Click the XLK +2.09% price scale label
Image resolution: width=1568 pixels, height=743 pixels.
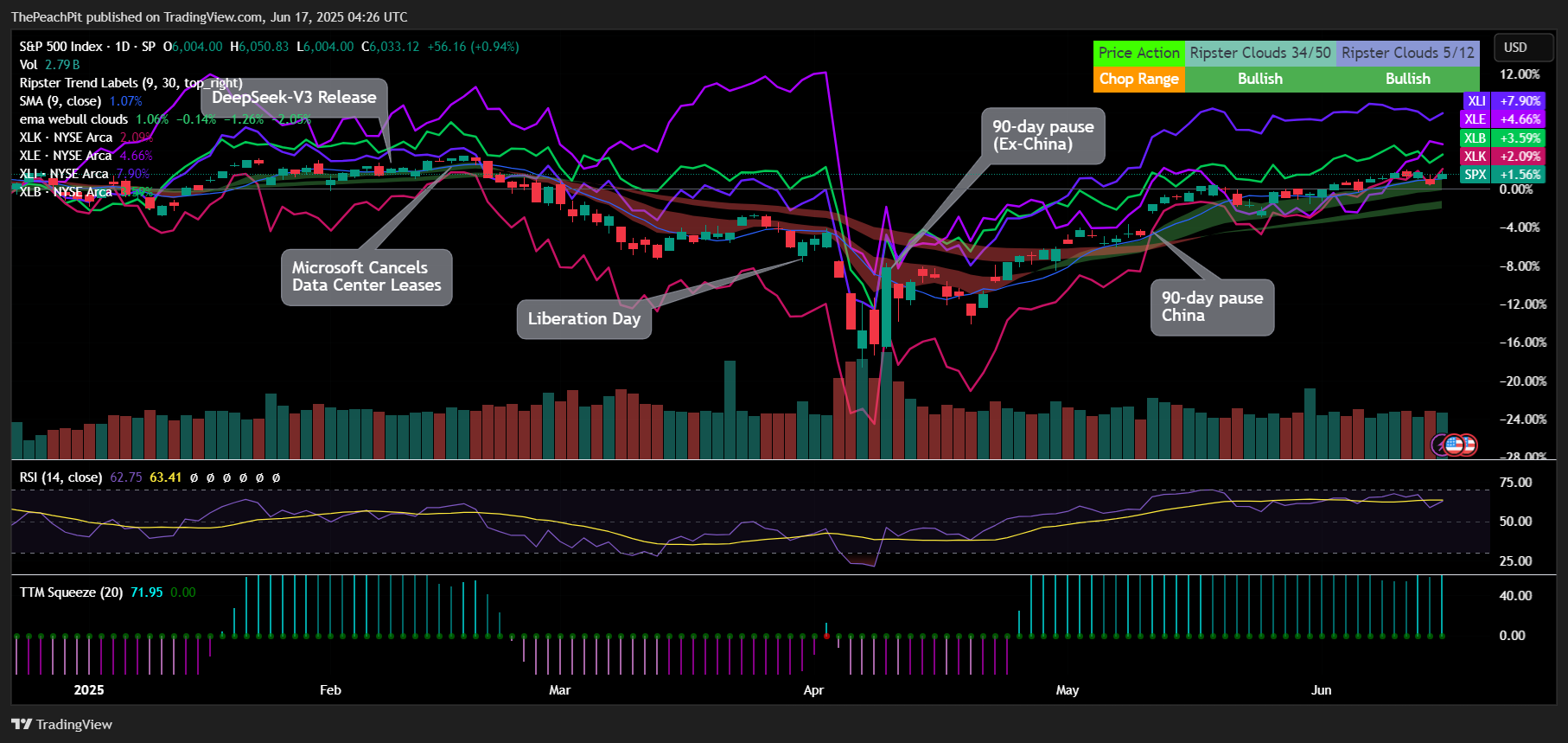click(x=1504, y=157)
